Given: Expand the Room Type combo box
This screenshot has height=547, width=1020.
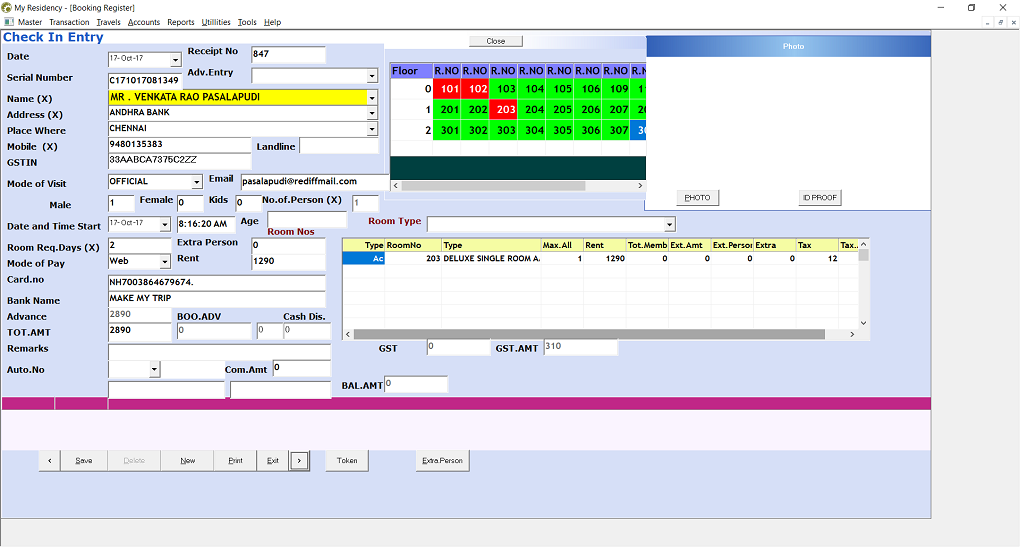Looking at the screenshot, I should 670,224.
